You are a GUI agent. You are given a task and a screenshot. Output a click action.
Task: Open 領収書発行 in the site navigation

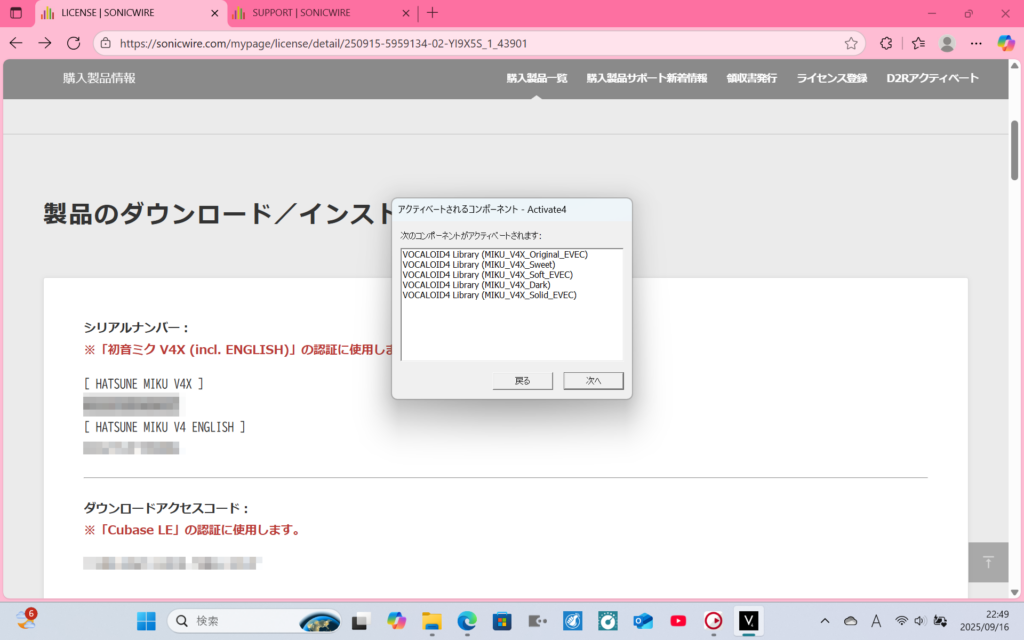pos(751,78)
